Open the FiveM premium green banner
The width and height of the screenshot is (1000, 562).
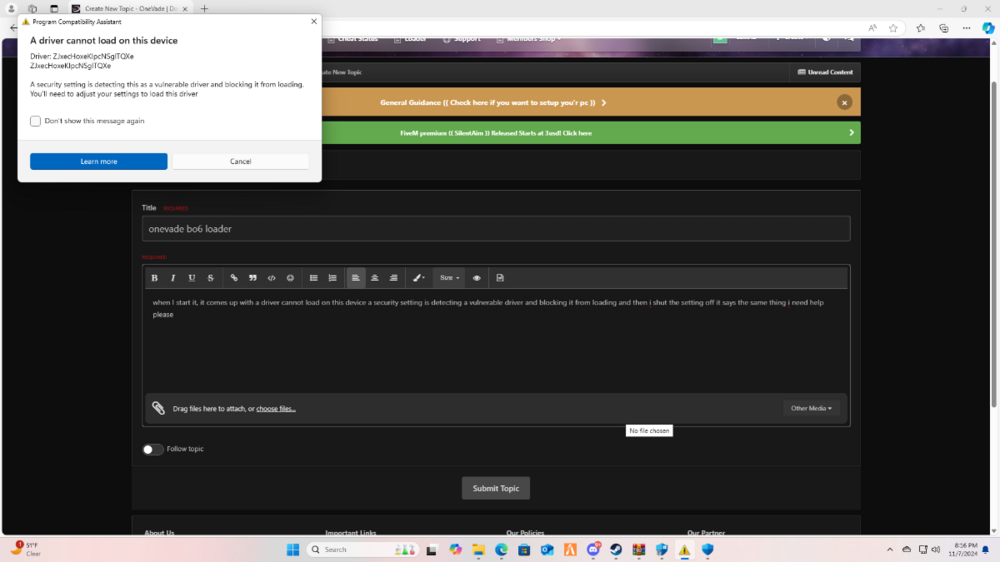tap(496, 133)
